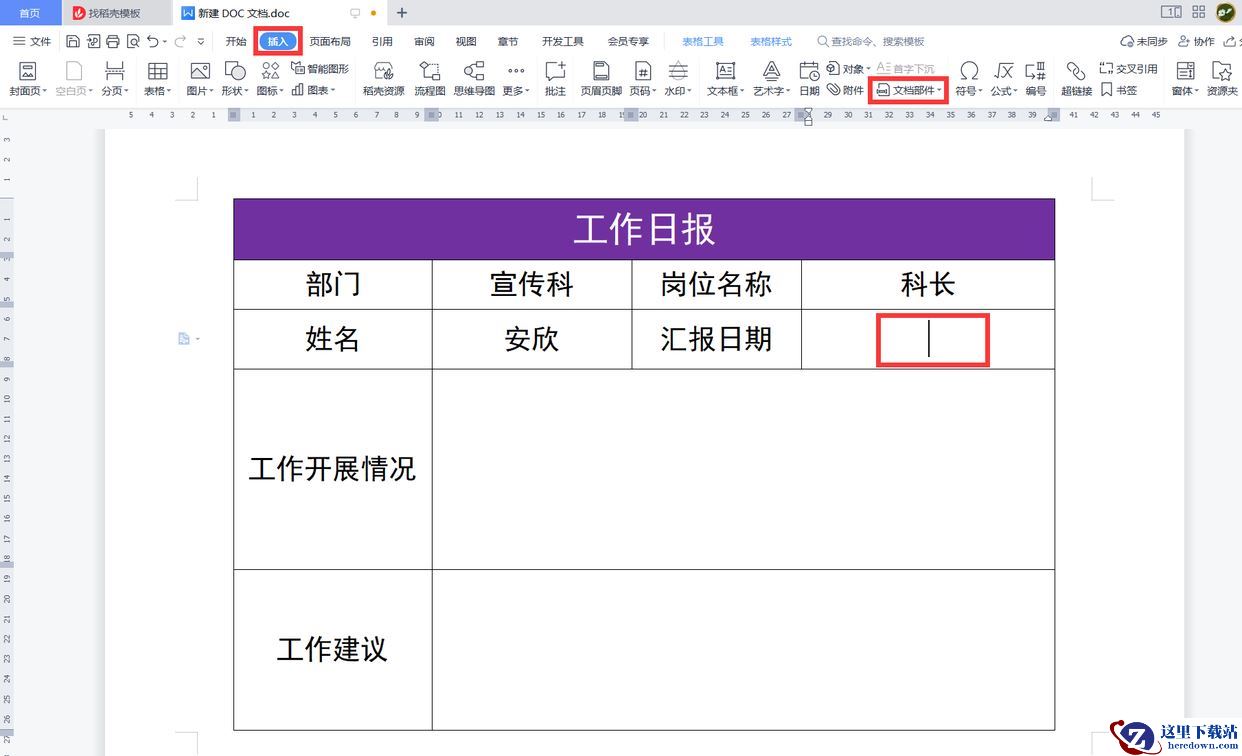Click the Numbering (编号) icon
Viewport: 1242px width, 756px height.
(1036, 71)
